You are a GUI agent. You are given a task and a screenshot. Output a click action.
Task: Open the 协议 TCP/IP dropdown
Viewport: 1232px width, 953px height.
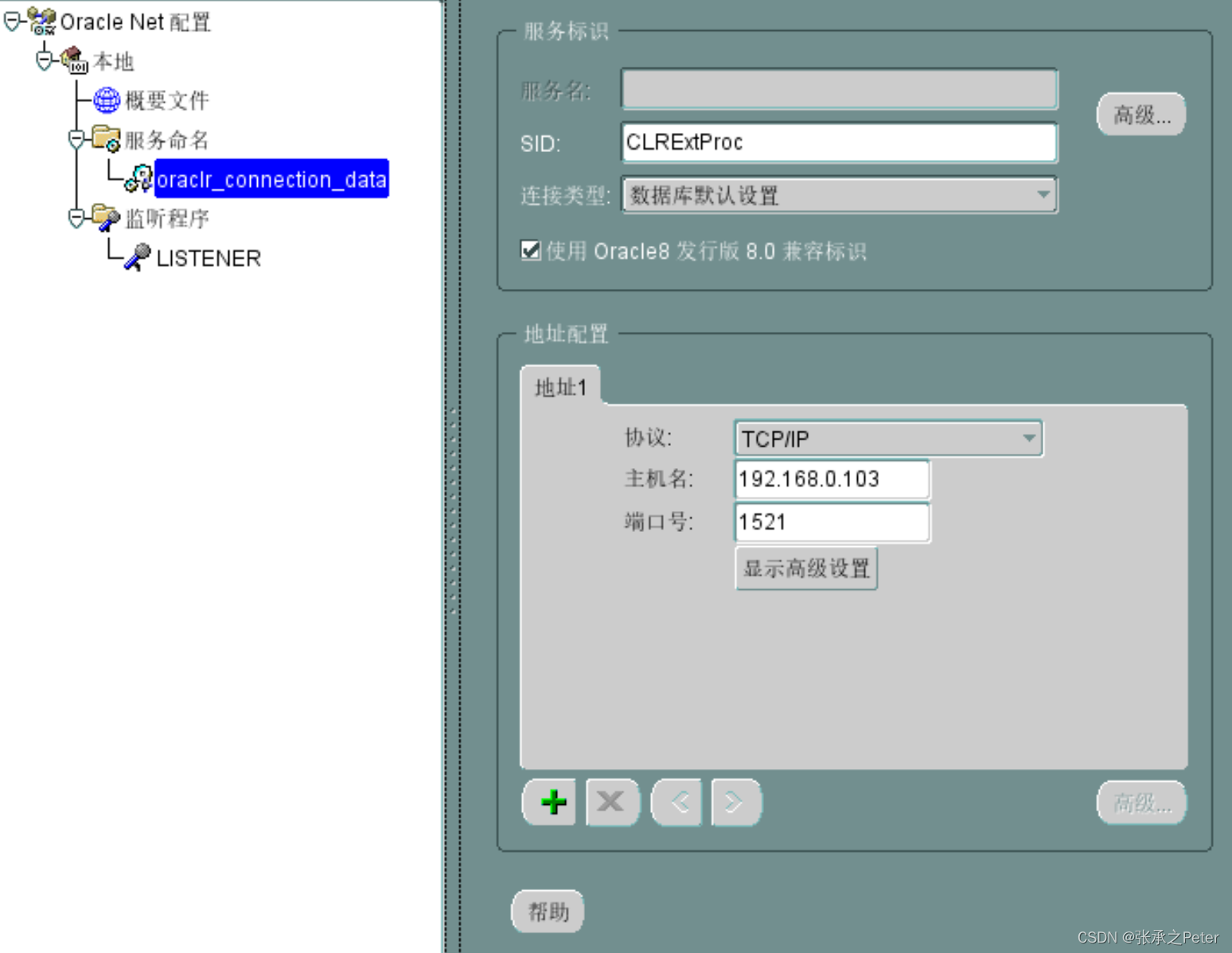pyautogui.click(x=1029, y=439)
